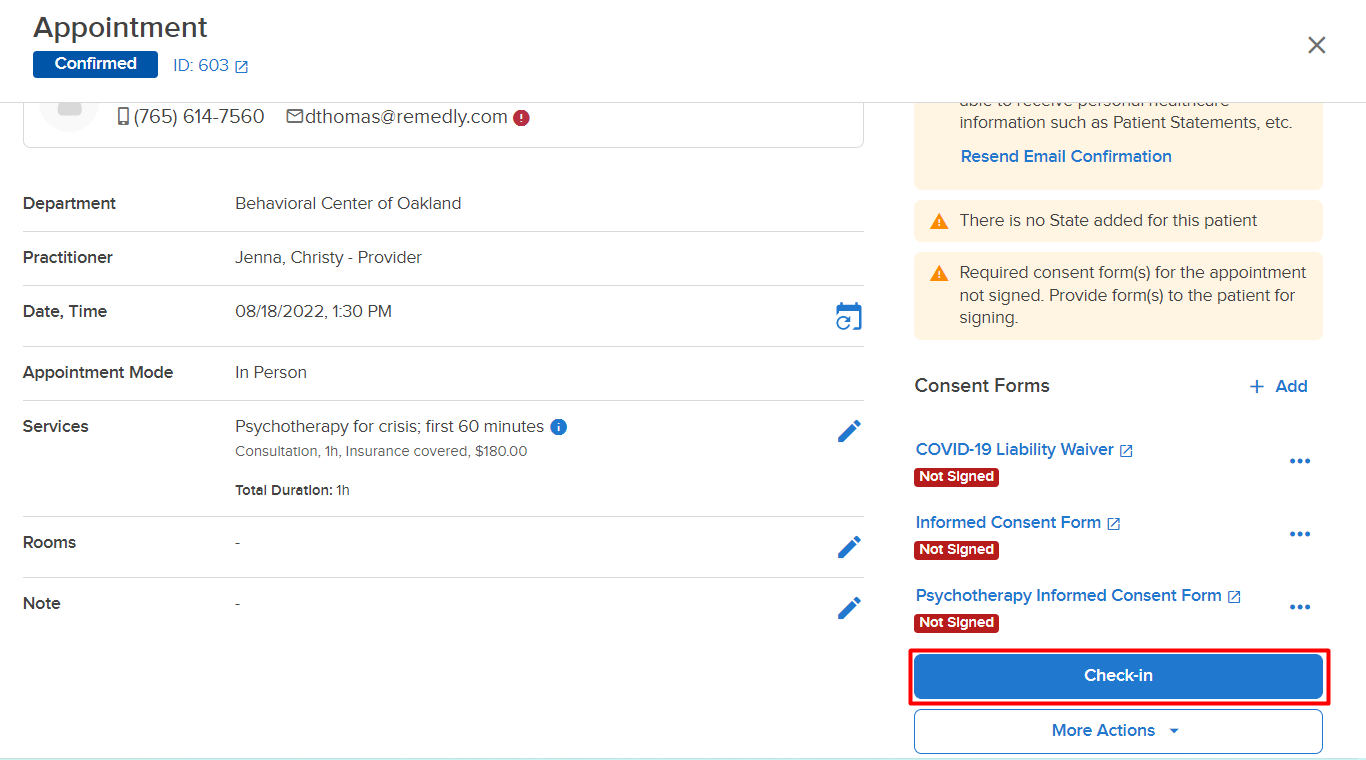Expand the More Actions dropdown
Viewport: 1366px width, 760px height.
[x=1118, y=731]
